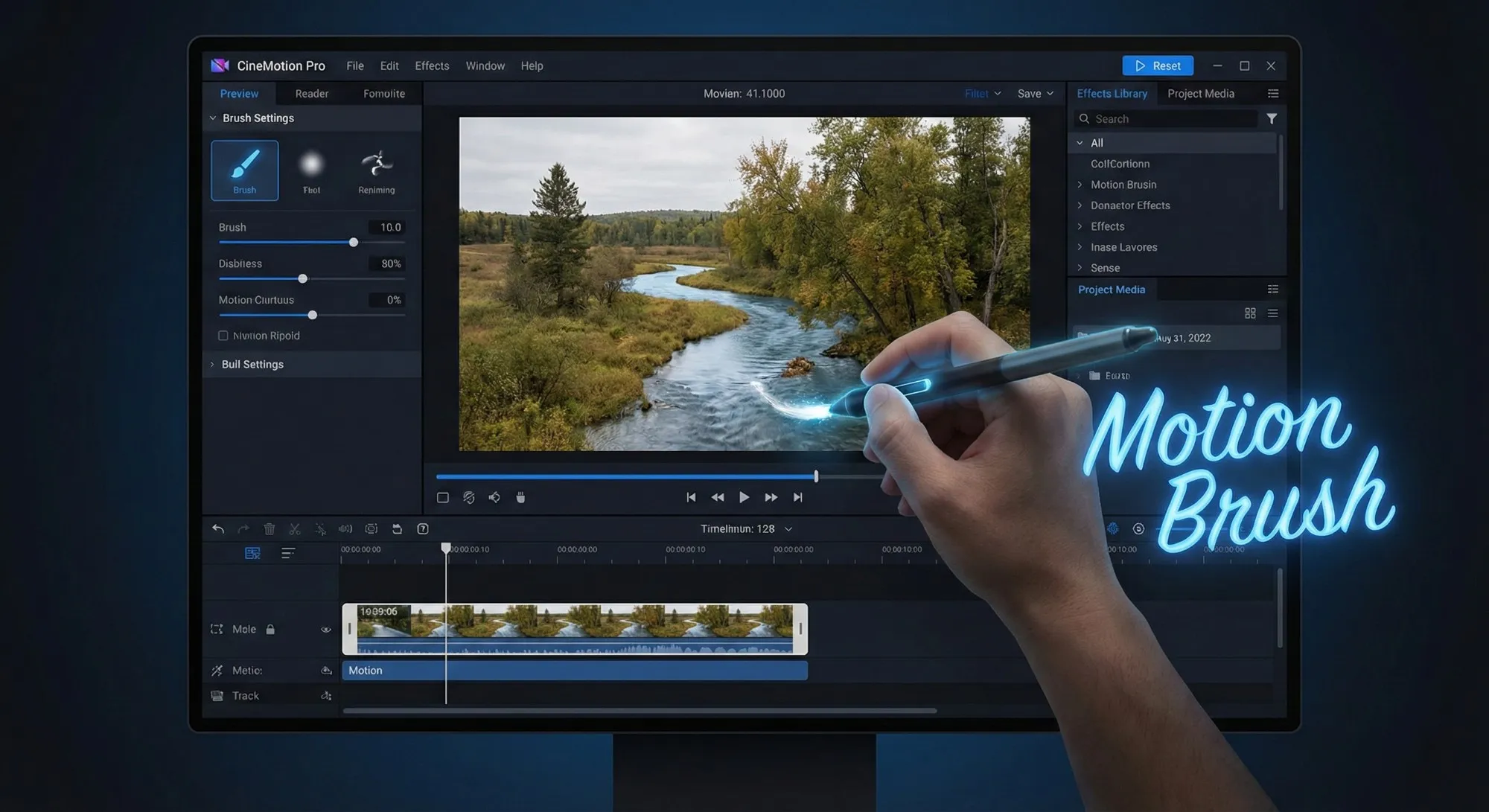
Task: Click the Undo icon above the timeline
Action: click(217, 528)
